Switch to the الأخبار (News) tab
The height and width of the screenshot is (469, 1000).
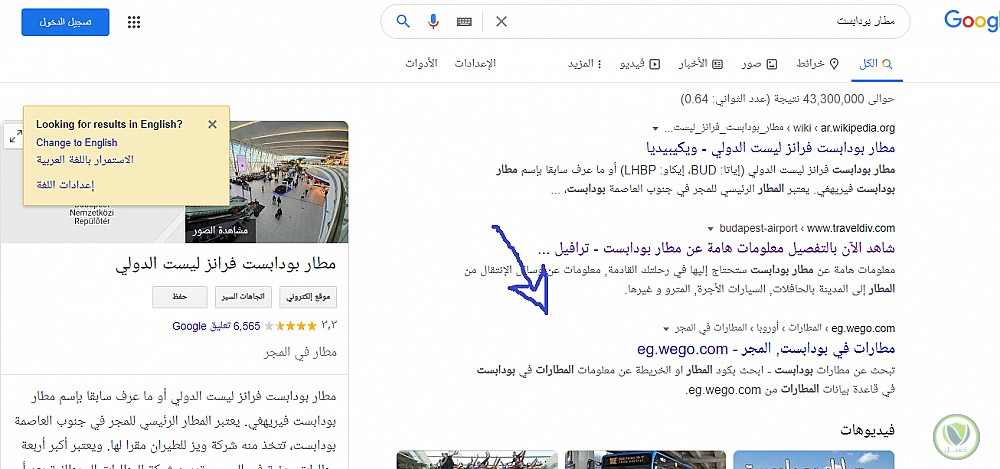[700, 64]
